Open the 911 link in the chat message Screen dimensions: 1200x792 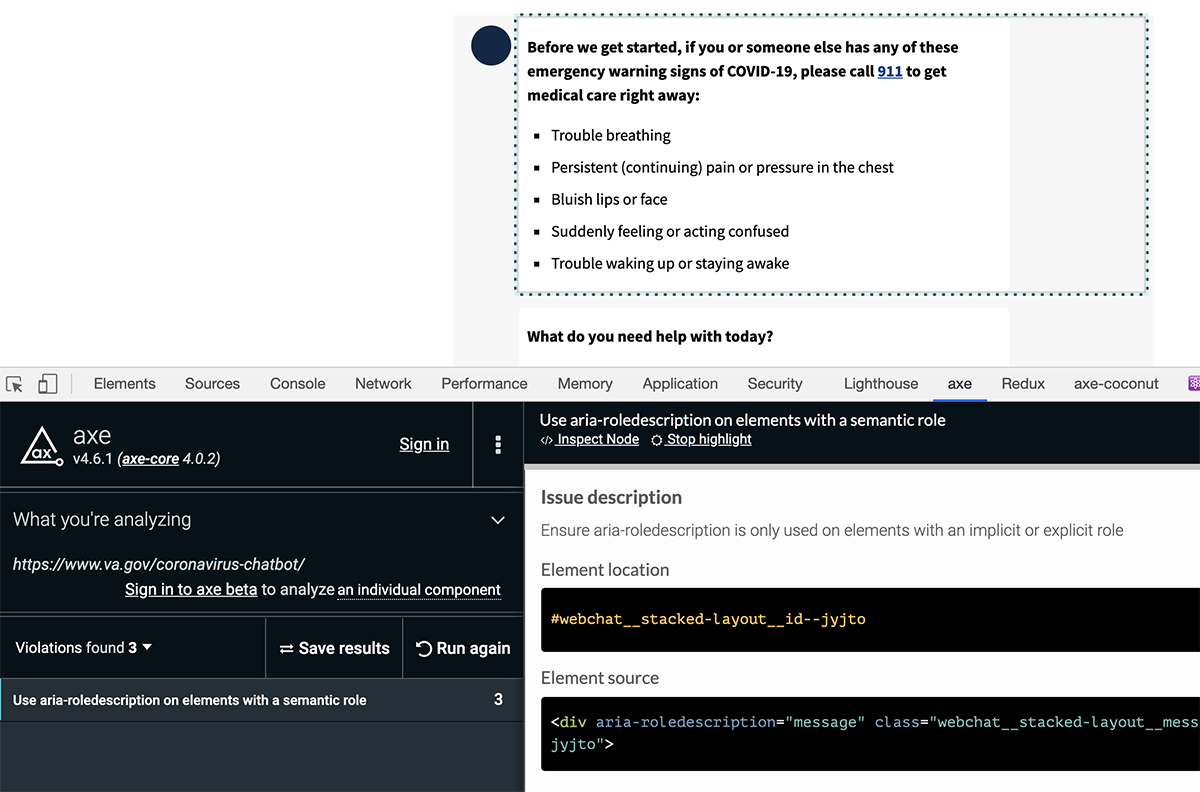pyautogui.click(x=889, y=71)
